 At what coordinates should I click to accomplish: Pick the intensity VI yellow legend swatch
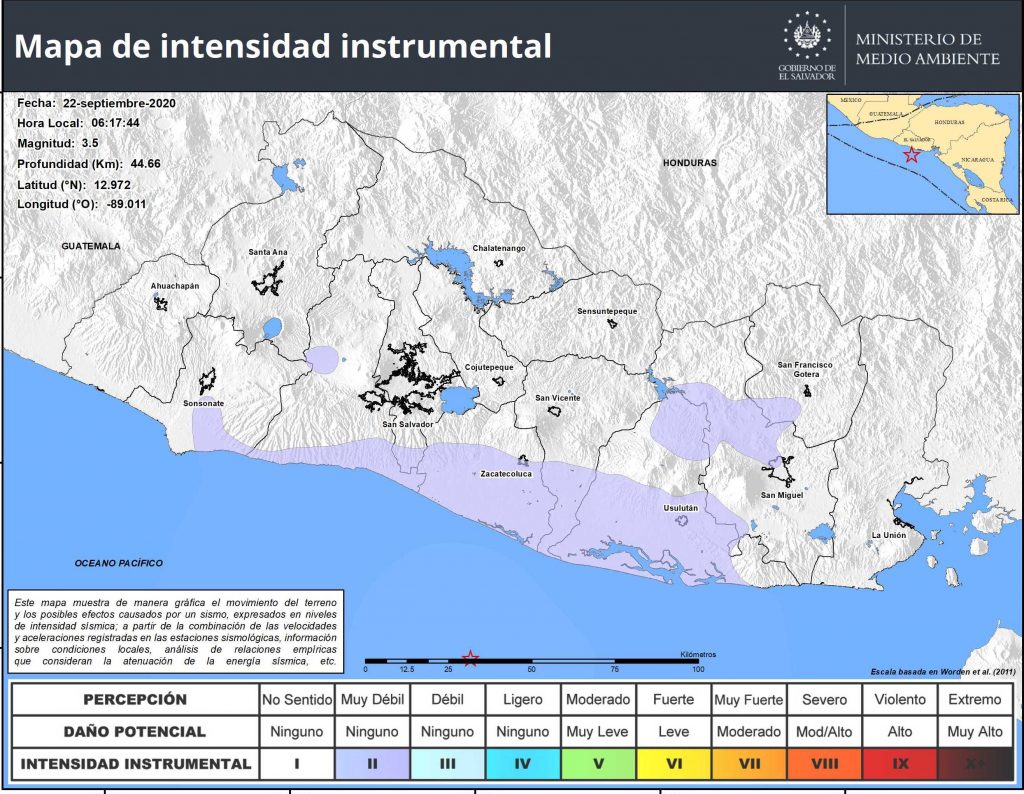(673, 764)
